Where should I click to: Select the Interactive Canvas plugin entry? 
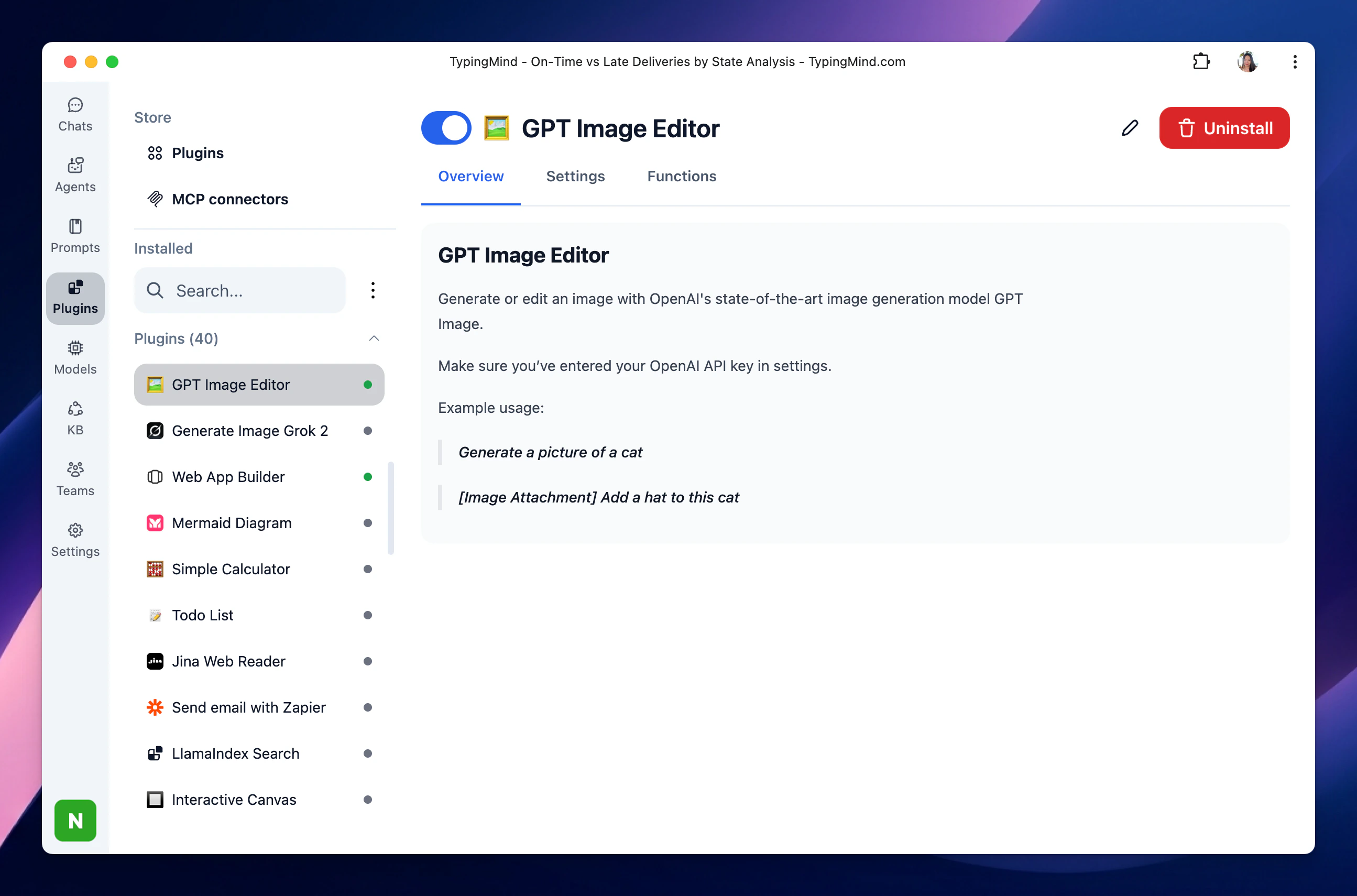click(x=259, y=800)
